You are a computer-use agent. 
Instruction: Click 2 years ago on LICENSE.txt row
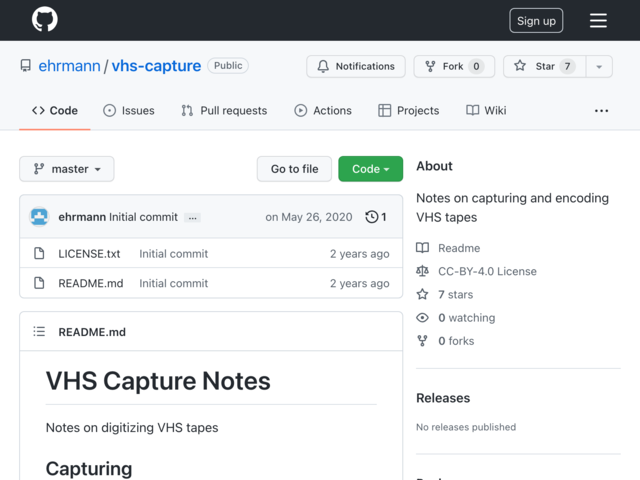[360, 253]
